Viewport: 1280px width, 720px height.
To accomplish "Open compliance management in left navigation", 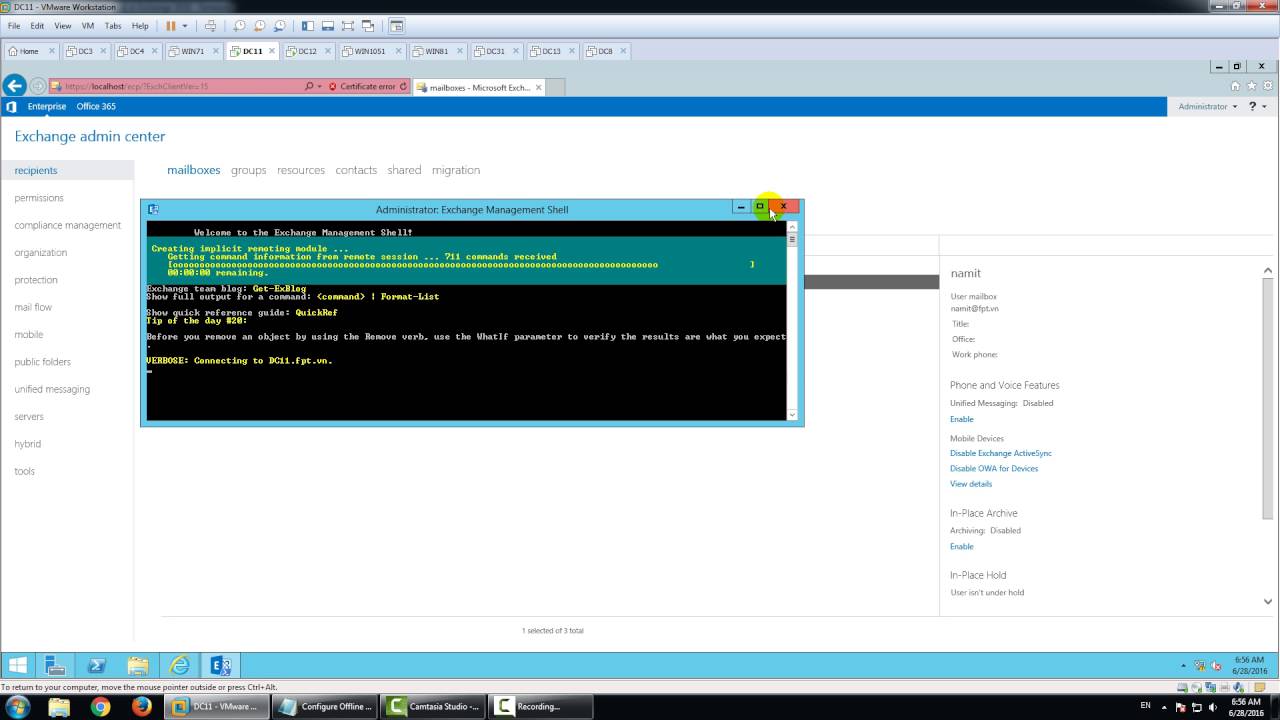I will point(68,225).
